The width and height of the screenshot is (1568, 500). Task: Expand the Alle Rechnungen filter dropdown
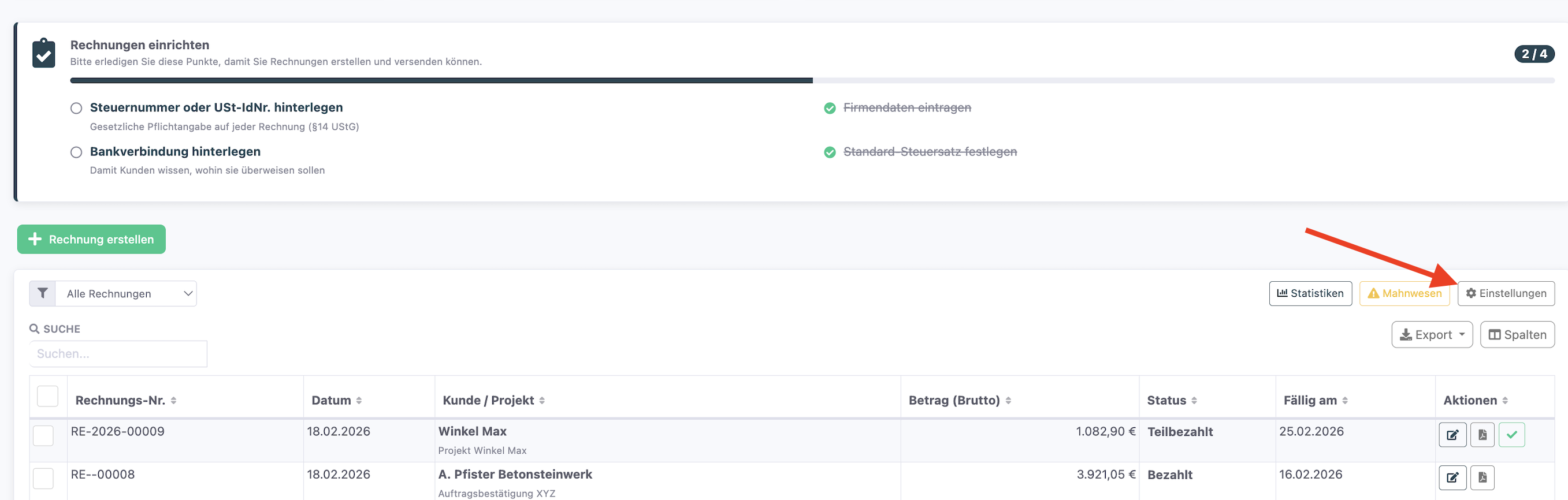(x=126, y=294)
